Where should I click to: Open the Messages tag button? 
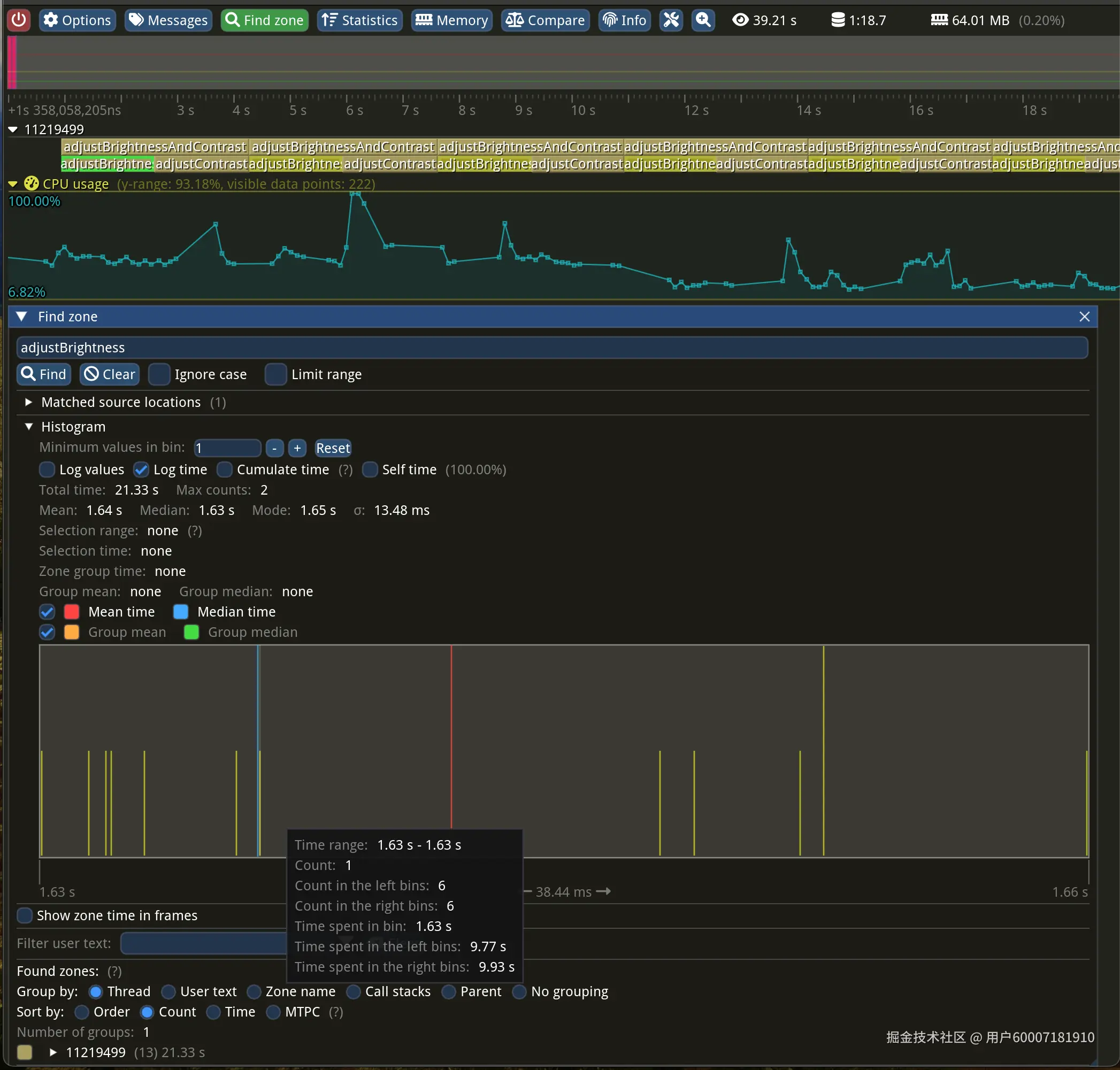pos(168,20)
